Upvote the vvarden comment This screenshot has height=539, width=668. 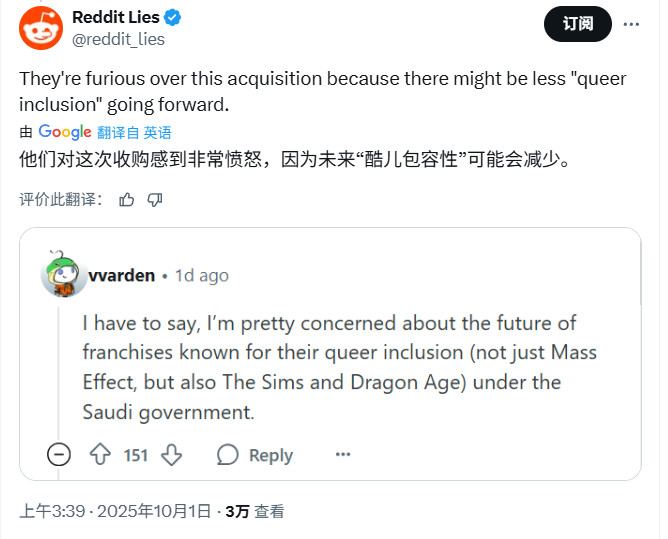coord(99,455)
